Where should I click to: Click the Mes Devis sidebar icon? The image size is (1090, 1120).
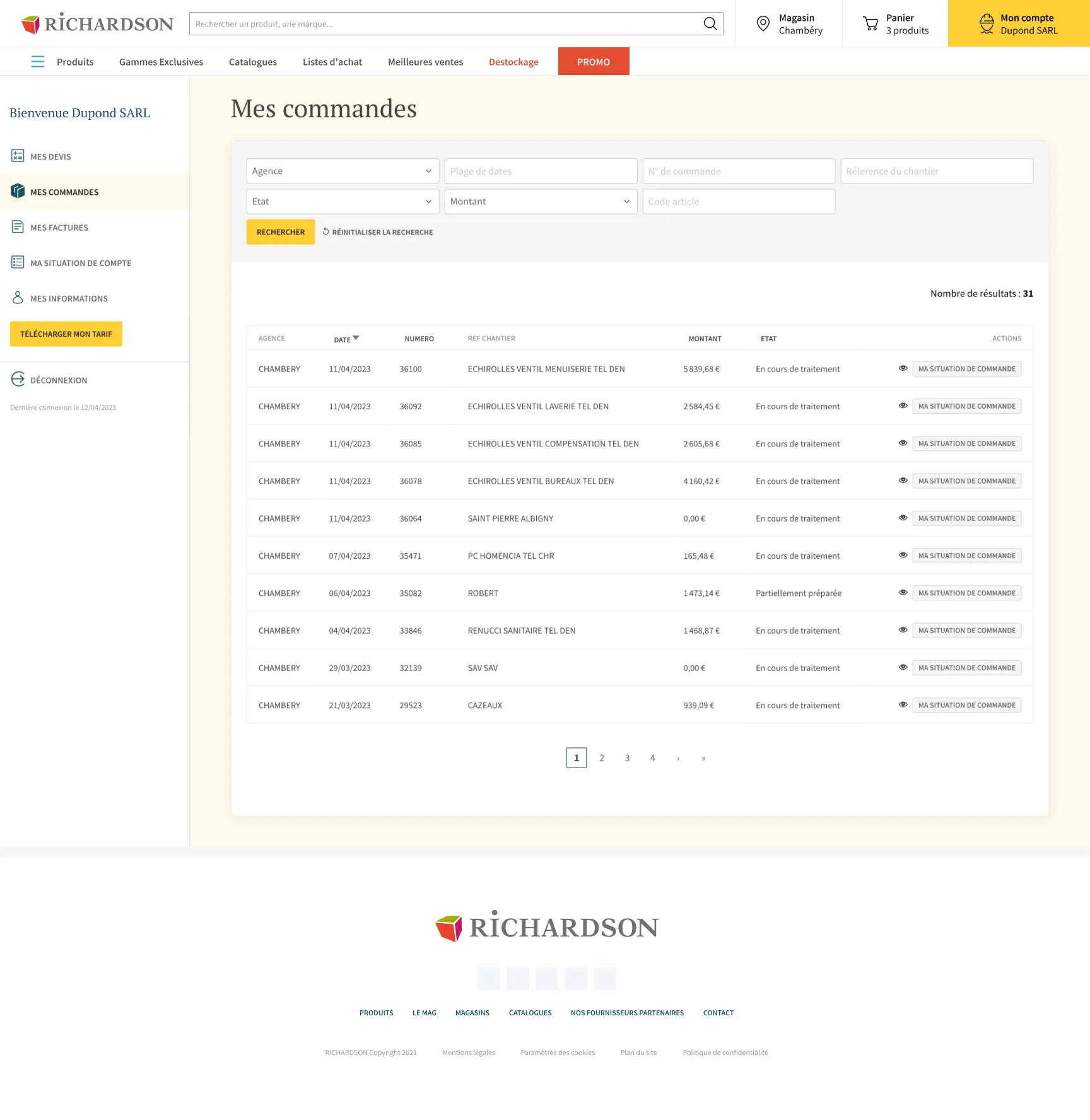(18, 156)
